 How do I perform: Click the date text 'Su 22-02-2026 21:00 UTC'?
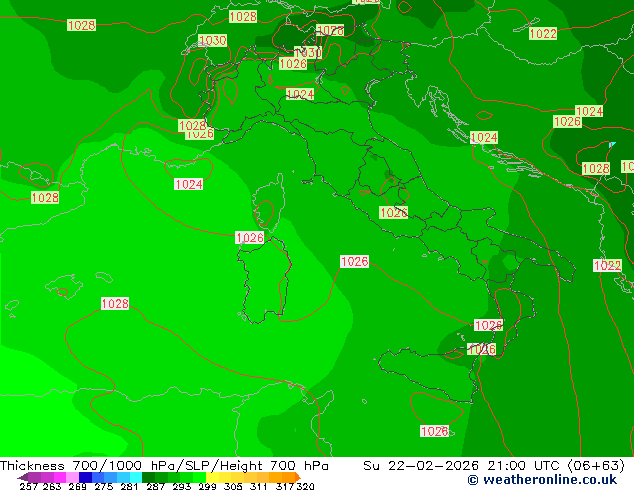tap(461, 466)
